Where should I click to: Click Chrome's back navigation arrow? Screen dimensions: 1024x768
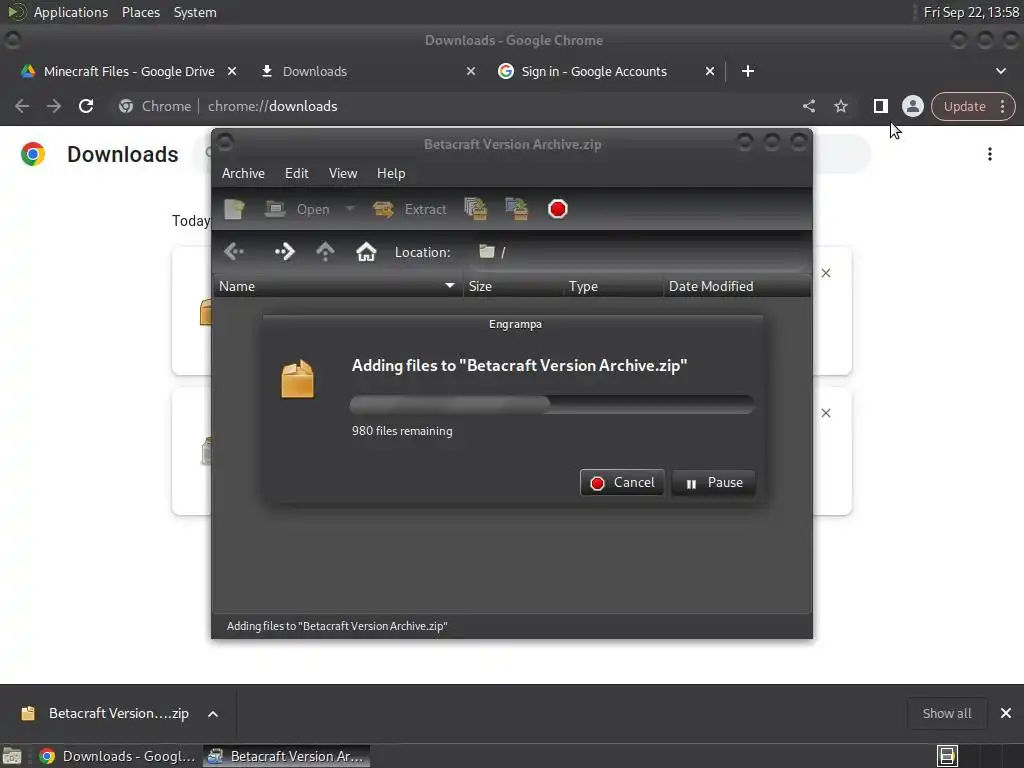22,106
